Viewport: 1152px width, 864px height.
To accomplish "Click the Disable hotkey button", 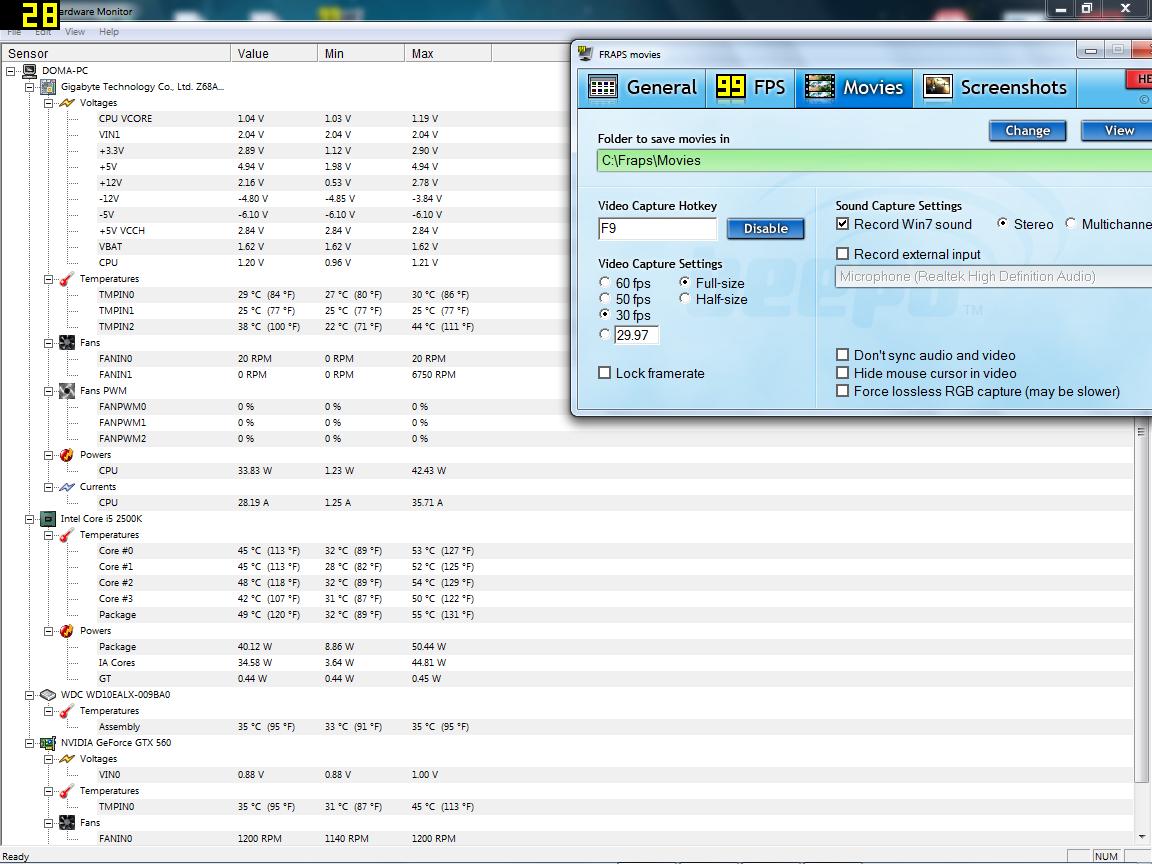I will (x=766, y=228).
